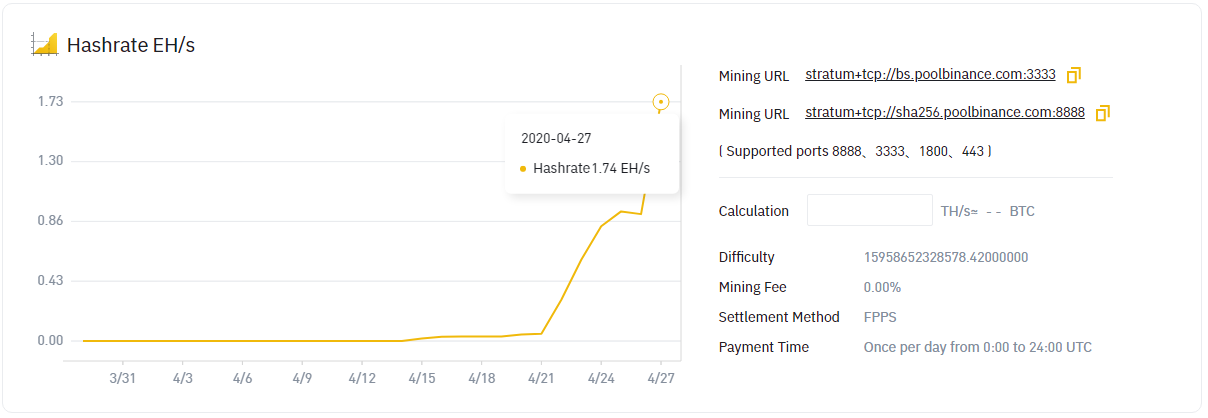Image resolution: width=1208 pixels, height=418 pixels.
Task: Copy the bs.poolbinance.com:3333 mining URL
Action: [x=1074, y=75]
